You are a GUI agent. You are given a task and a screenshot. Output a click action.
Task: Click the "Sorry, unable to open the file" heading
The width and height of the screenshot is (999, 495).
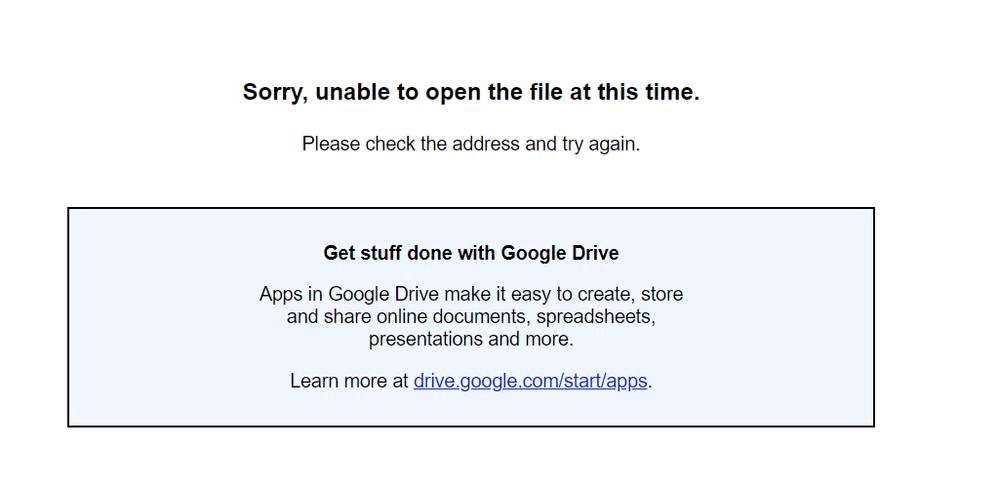pyautogui.click(x=471, y=92)
